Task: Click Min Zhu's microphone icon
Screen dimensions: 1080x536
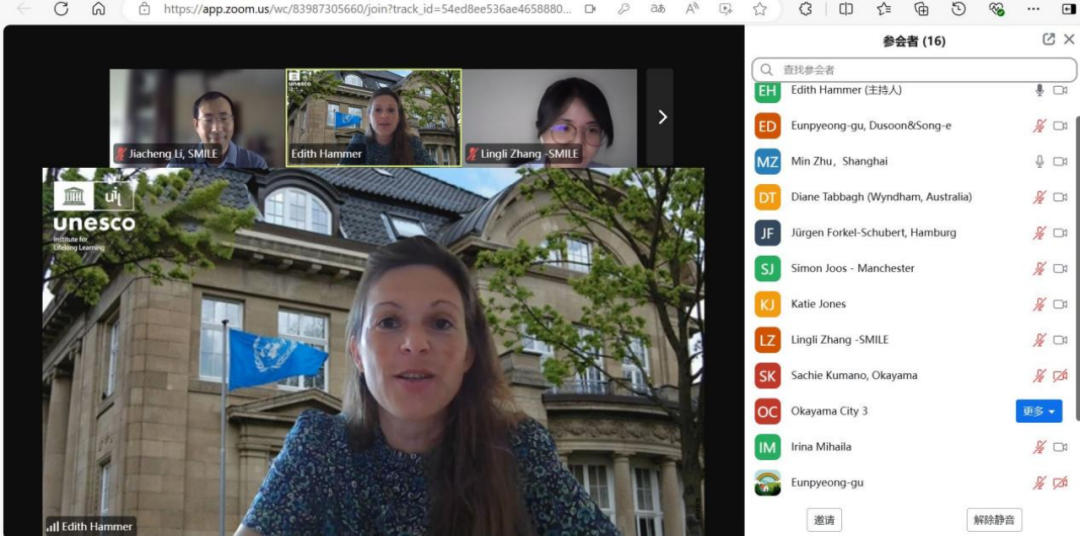Action: (x=1039, y=161)
